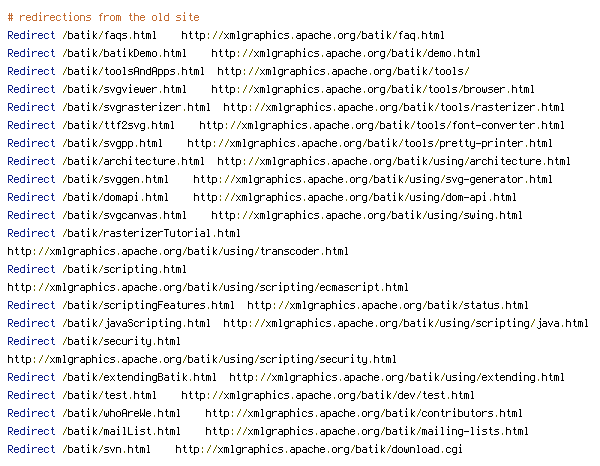
Task: Select the URL ending in using/swing.html
Action: point(367,215)
